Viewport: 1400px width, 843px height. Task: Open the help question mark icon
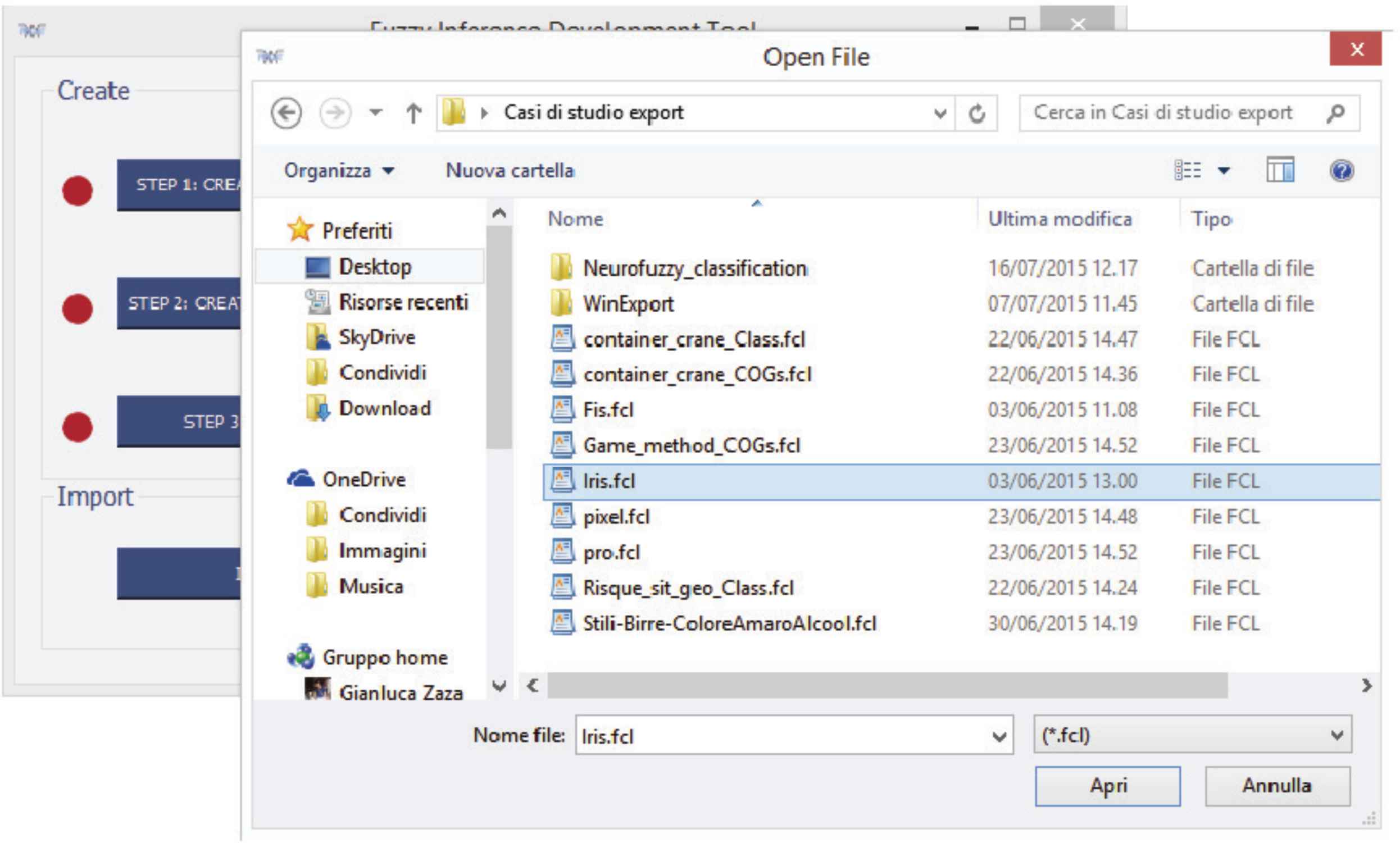pos(1342,170)
